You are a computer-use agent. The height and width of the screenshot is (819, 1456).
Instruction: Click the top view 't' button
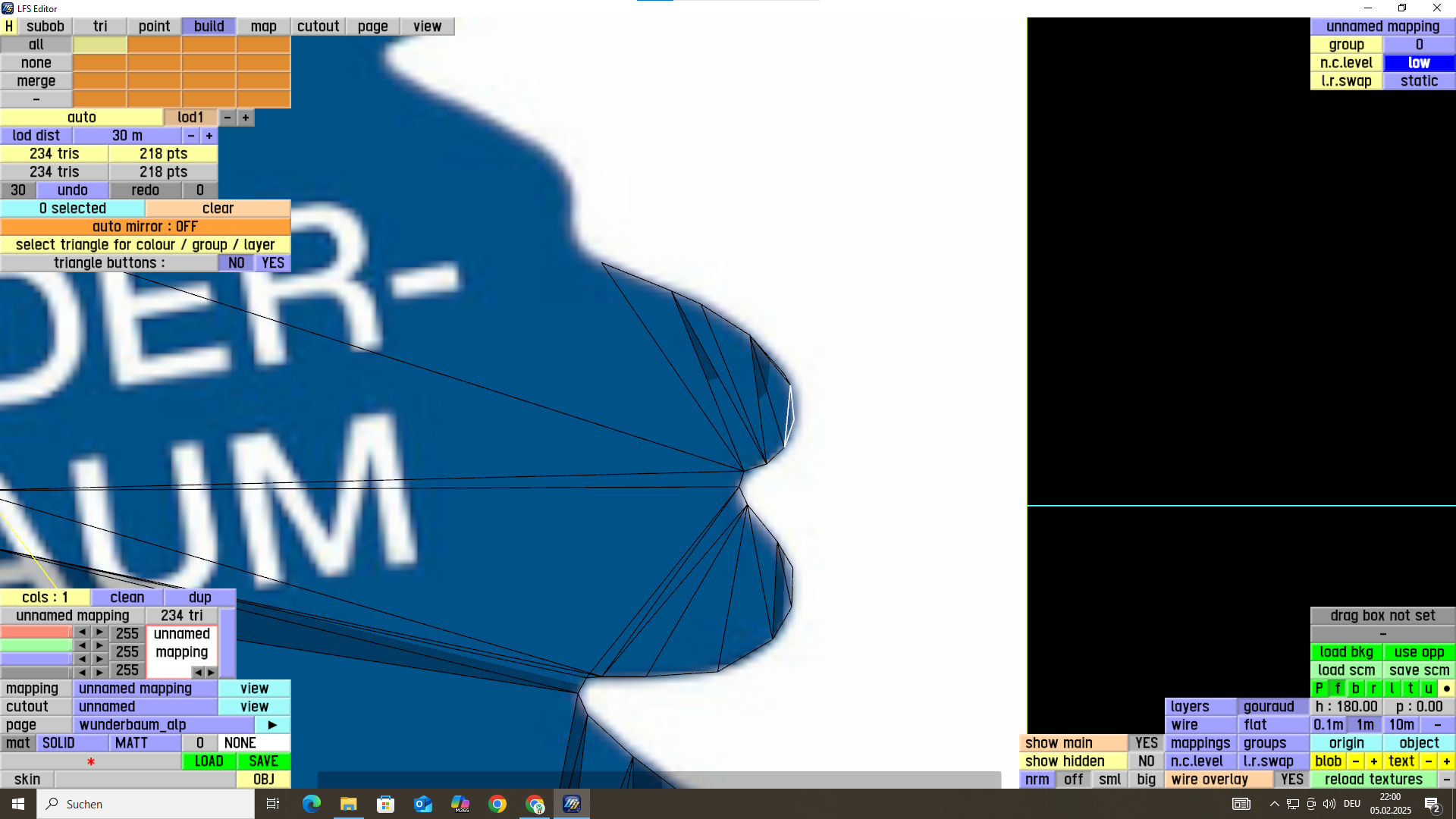click(x=1410, y=689)
